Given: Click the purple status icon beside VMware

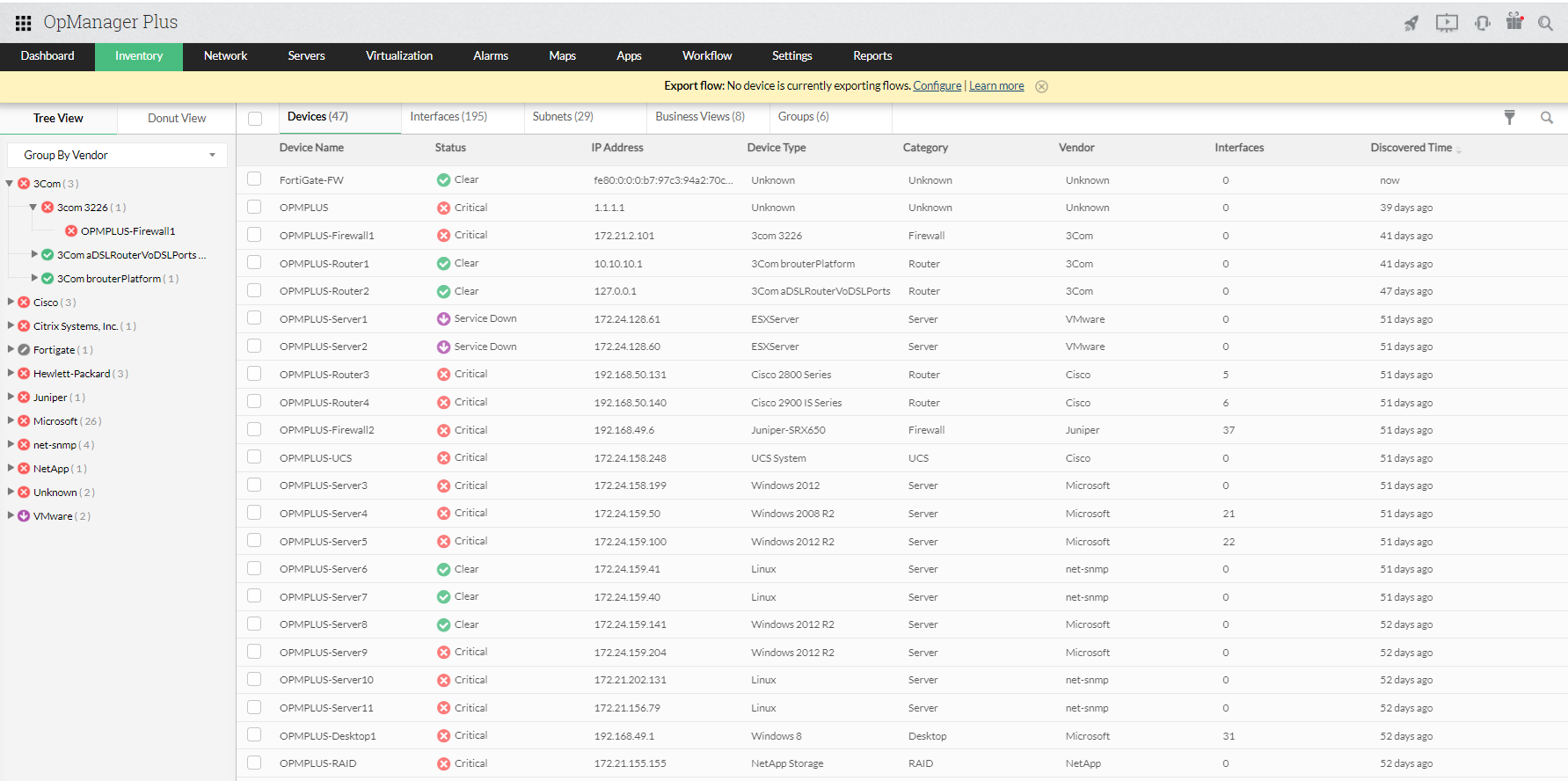Looking at the screenshot, I should (24, 516).
